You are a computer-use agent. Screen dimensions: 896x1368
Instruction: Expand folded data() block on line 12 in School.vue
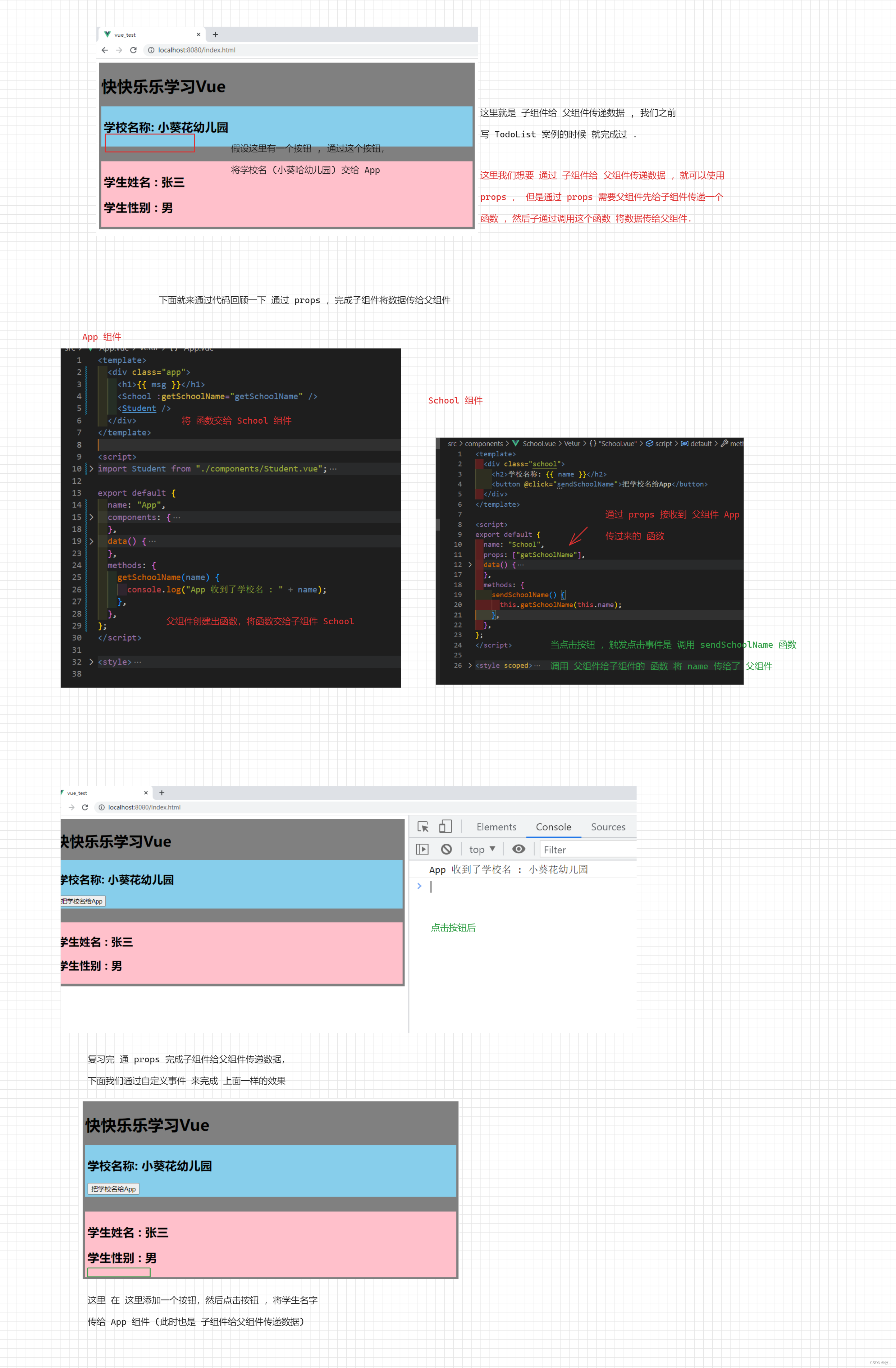click(x=470, y=565)
